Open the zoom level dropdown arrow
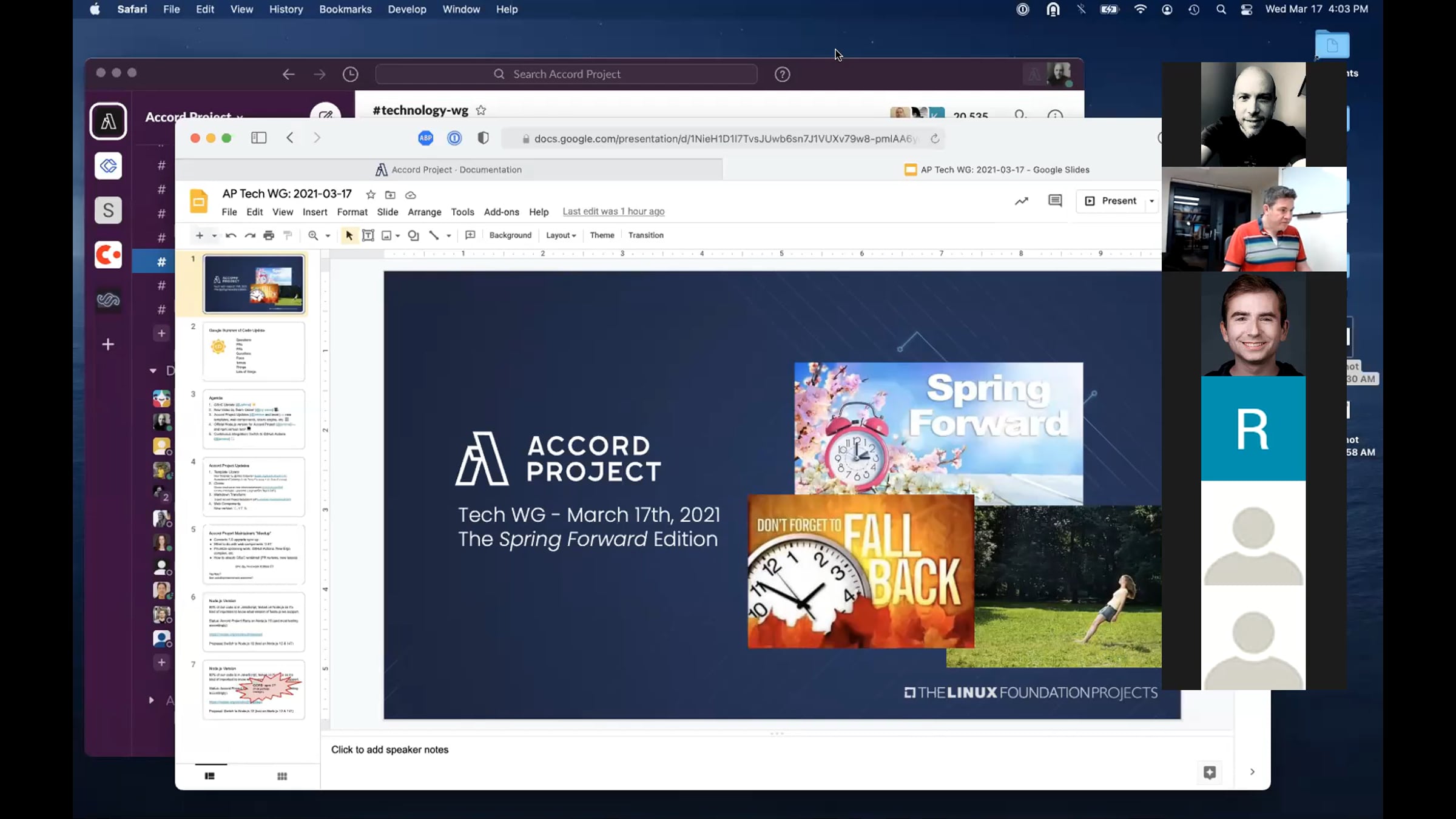The height and width of the screenshot is (819, 1456). (328, 235)
